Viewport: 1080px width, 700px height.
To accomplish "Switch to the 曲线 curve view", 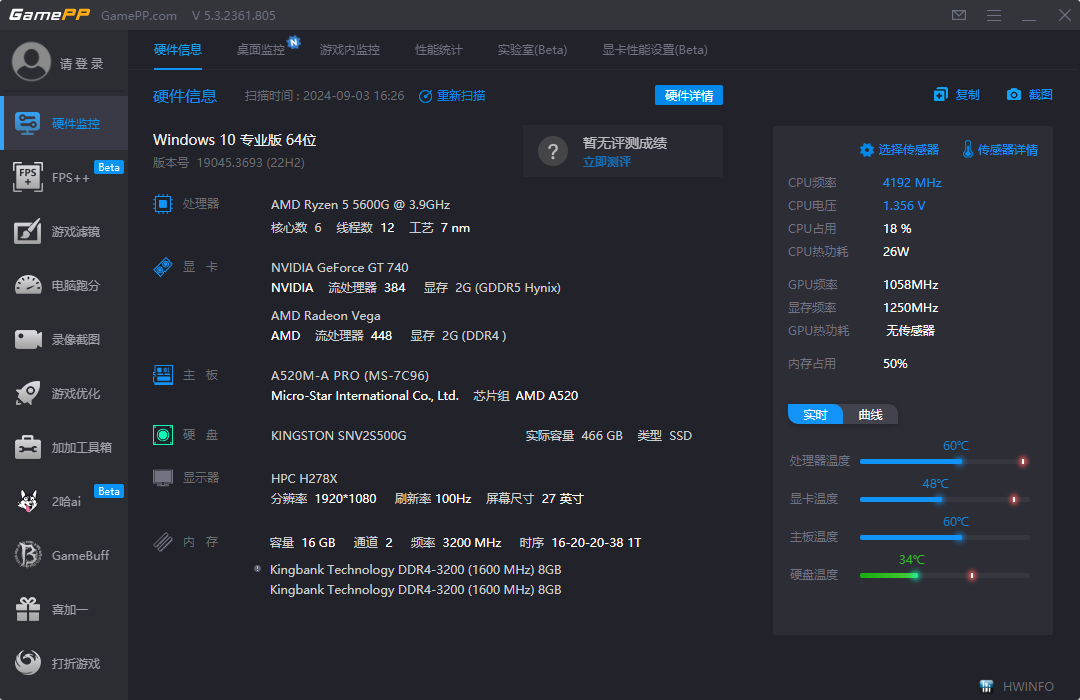I will pyautogui.click(x=872, y=413).
